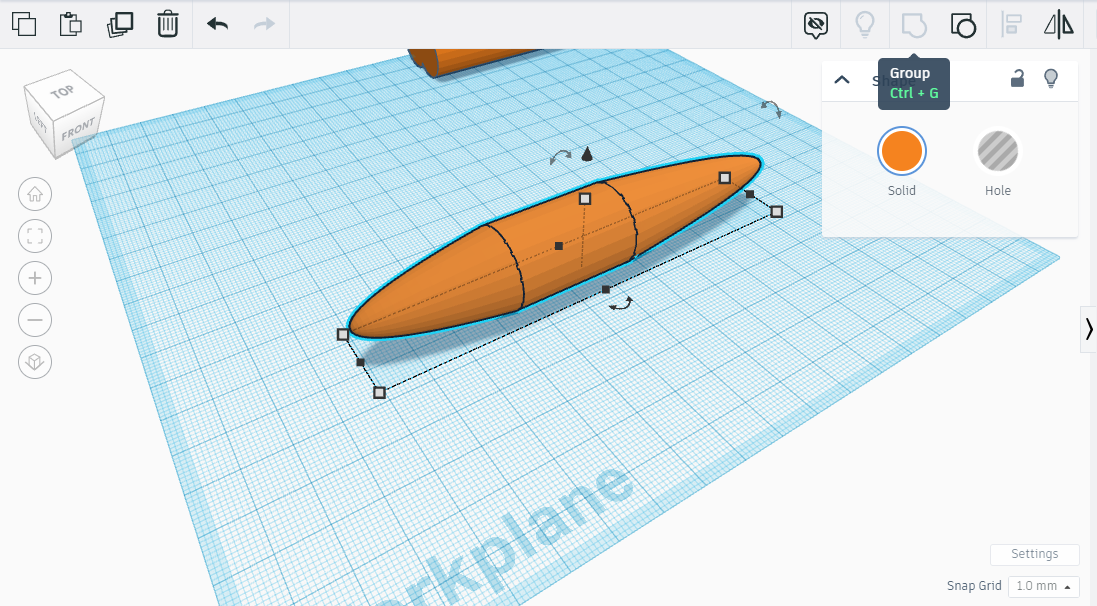Image resolution: width=1097 pixels, height=606 pixels.
Task: Expand the right shapes panel arrow
Action: [x=1089, y=329]
